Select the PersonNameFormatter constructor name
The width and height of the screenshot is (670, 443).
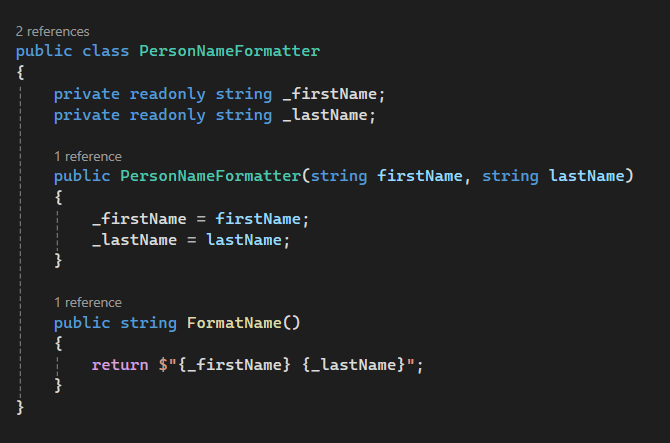coord(210,176)
